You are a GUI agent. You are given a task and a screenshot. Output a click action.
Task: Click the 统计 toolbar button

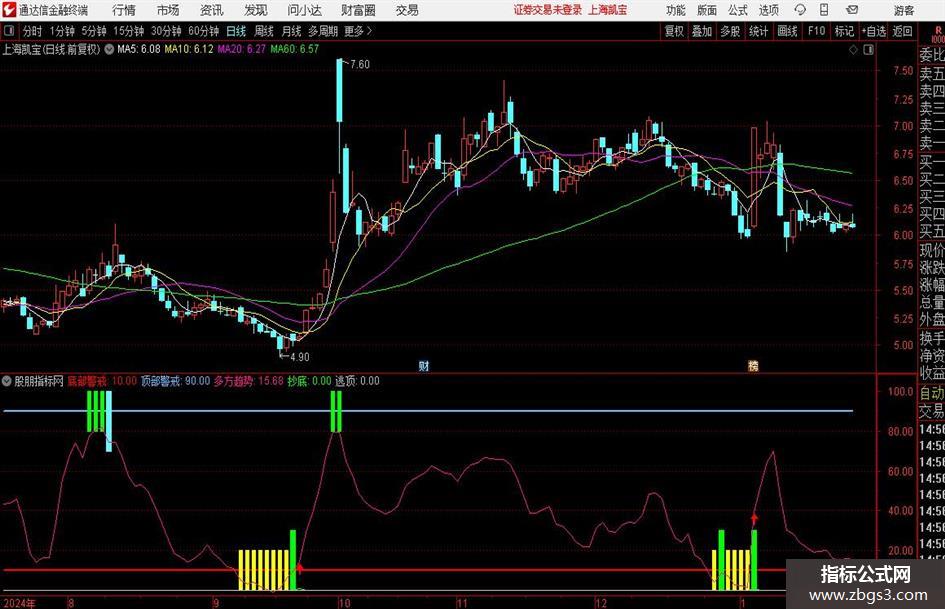point(758,31)
